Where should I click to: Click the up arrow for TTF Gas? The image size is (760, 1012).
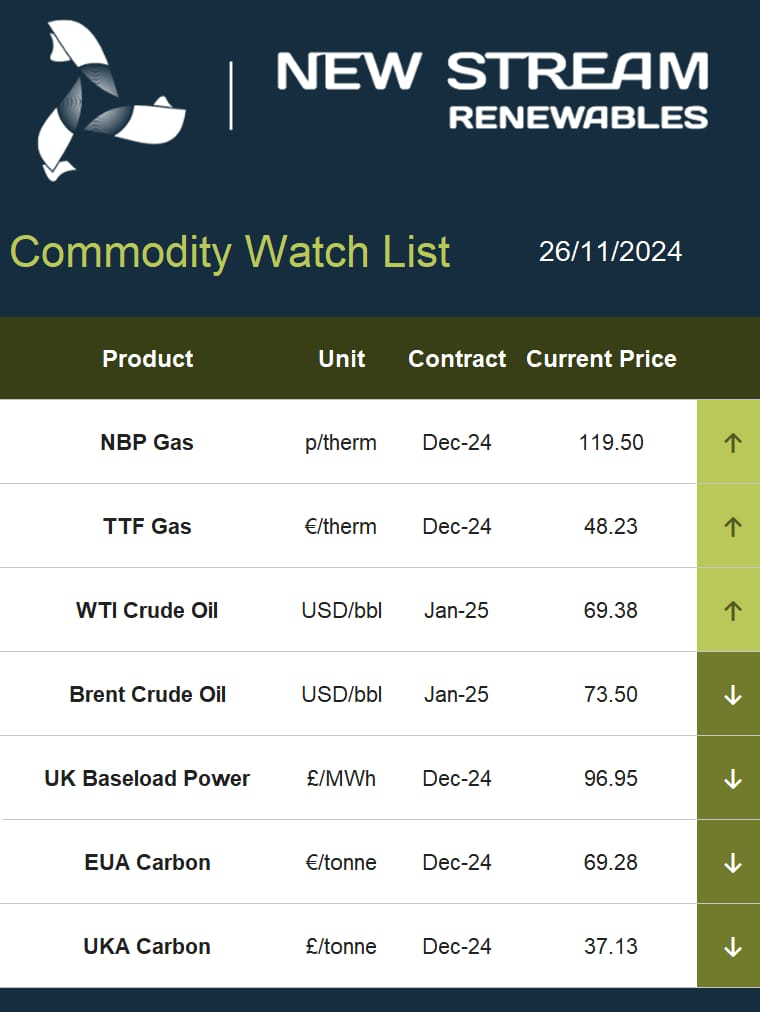732,527
